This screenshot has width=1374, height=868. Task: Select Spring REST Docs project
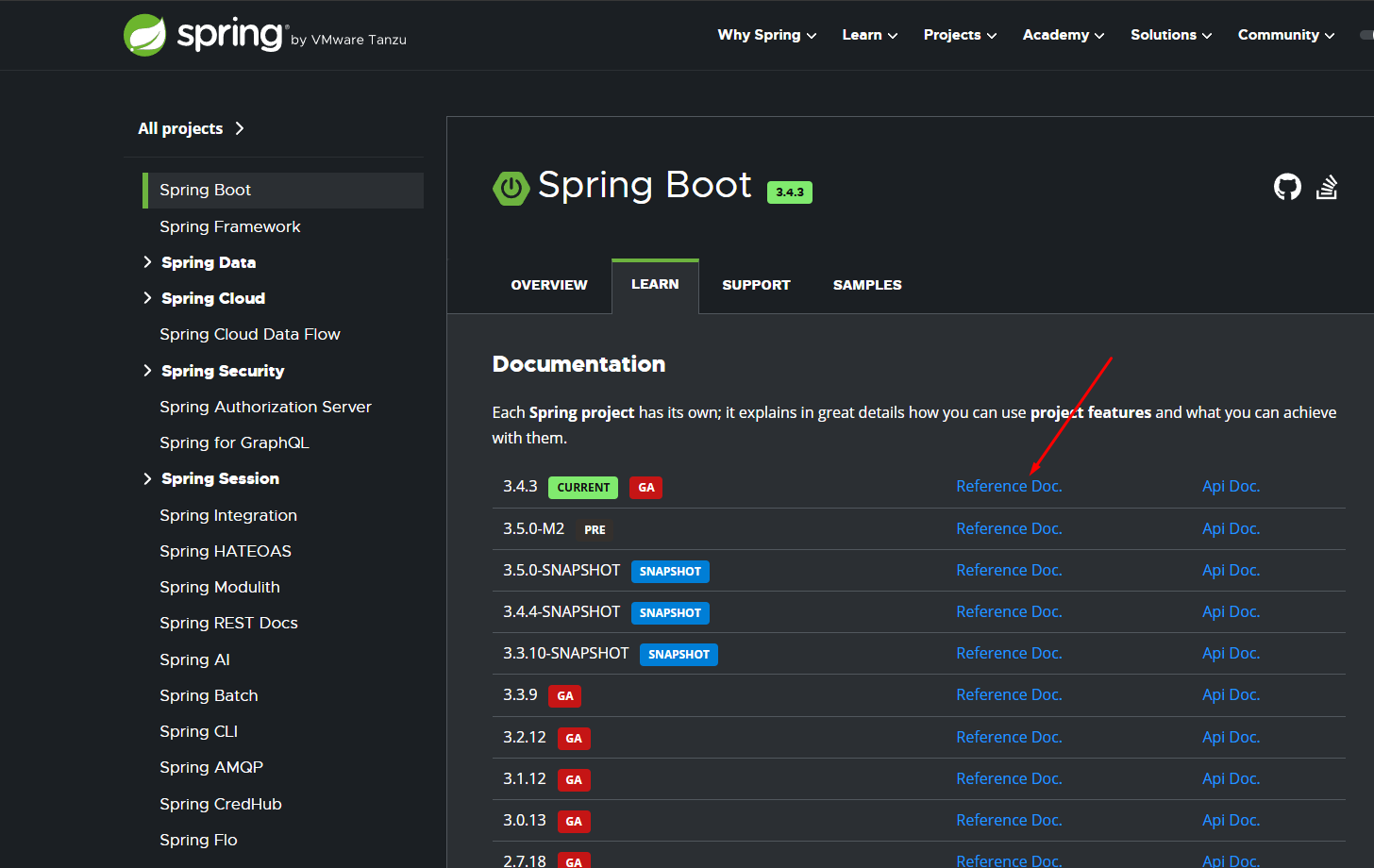pos(228,623)
